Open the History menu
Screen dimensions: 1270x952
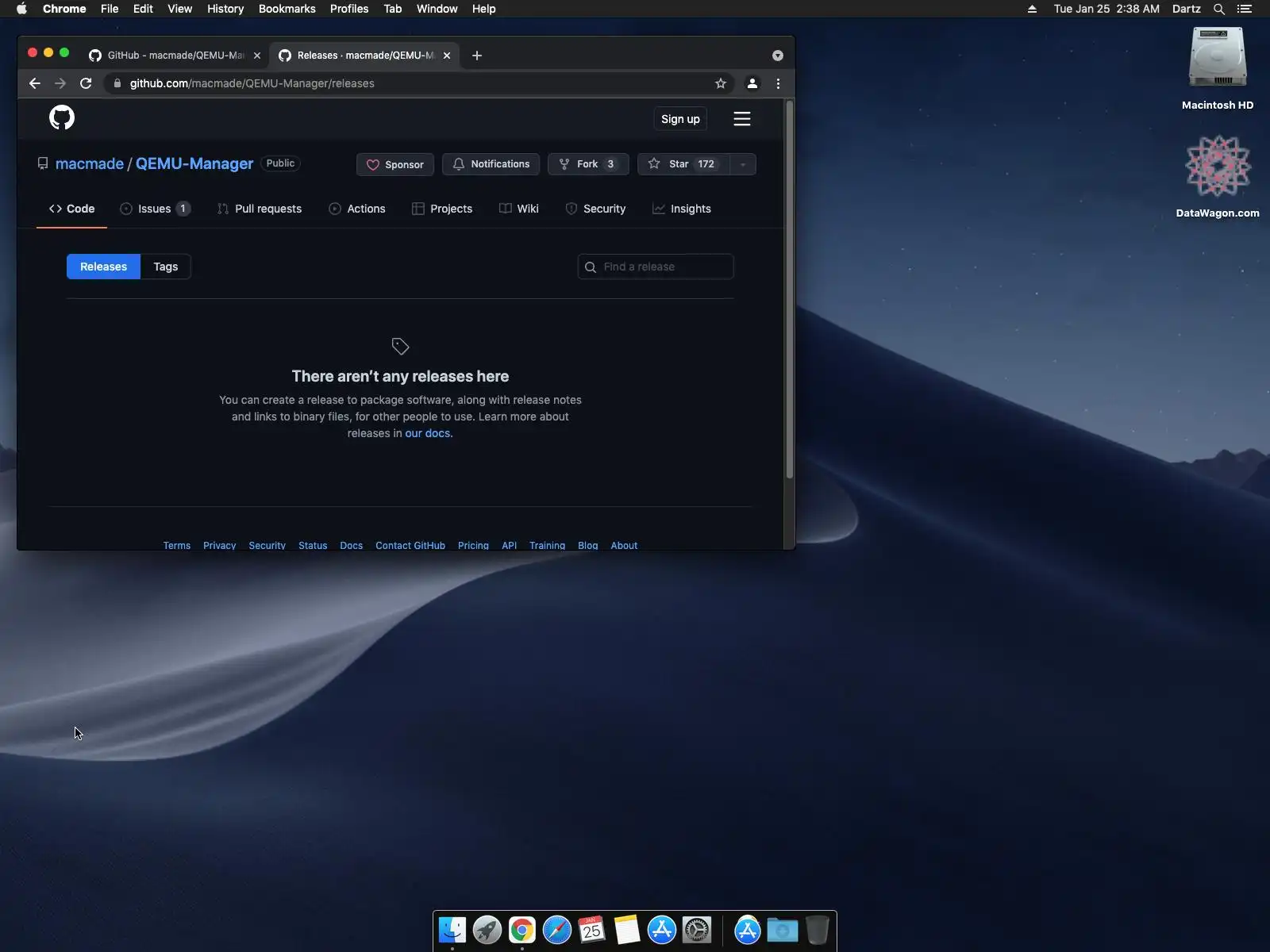click(x=225, y=9)
